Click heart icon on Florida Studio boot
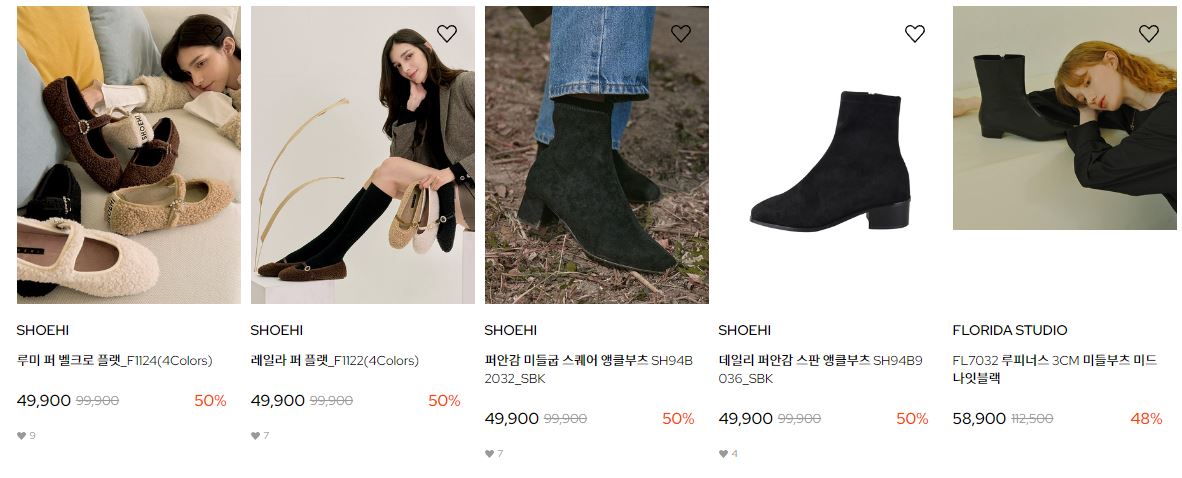Screen dimensions: 1182x478 pos(1149,33)
